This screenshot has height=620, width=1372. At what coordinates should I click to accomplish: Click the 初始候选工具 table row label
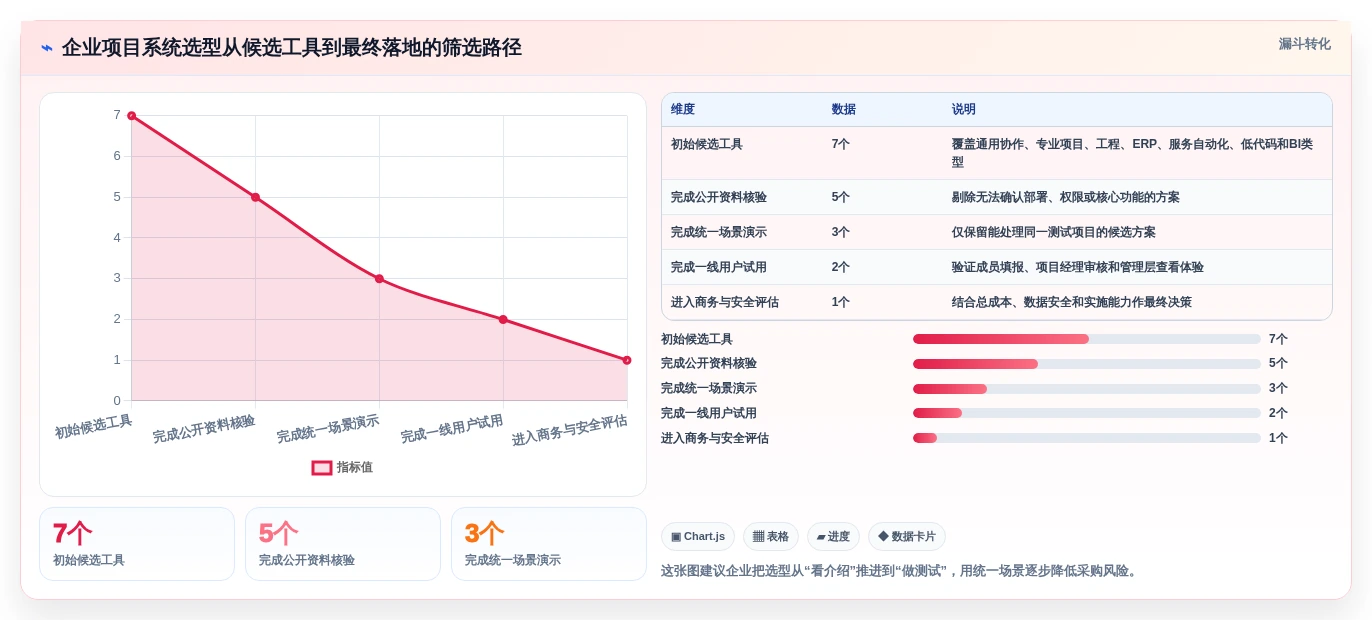[x=707, y=144]
